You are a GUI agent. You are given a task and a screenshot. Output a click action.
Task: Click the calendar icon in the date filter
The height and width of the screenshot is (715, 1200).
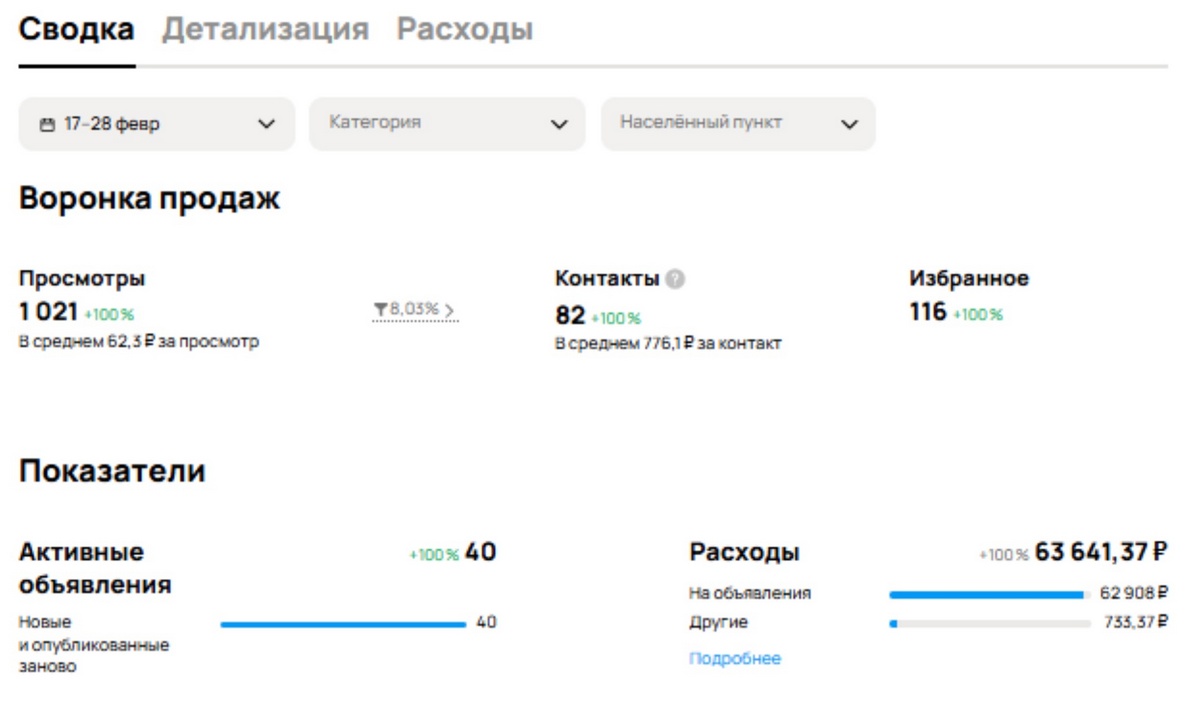(x=47, y=125)
